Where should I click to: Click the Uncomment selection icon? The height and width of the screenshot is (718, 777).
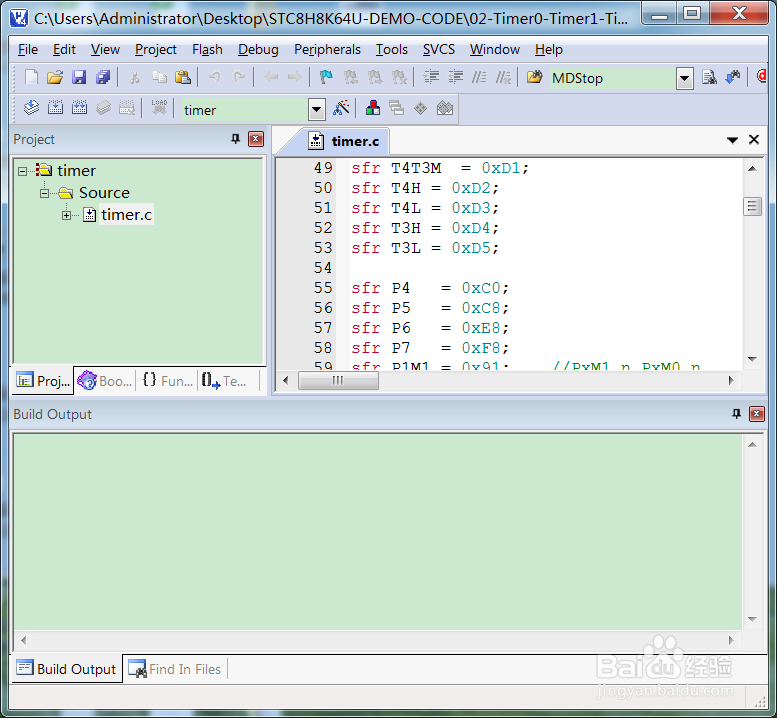[x=503, y=77]
